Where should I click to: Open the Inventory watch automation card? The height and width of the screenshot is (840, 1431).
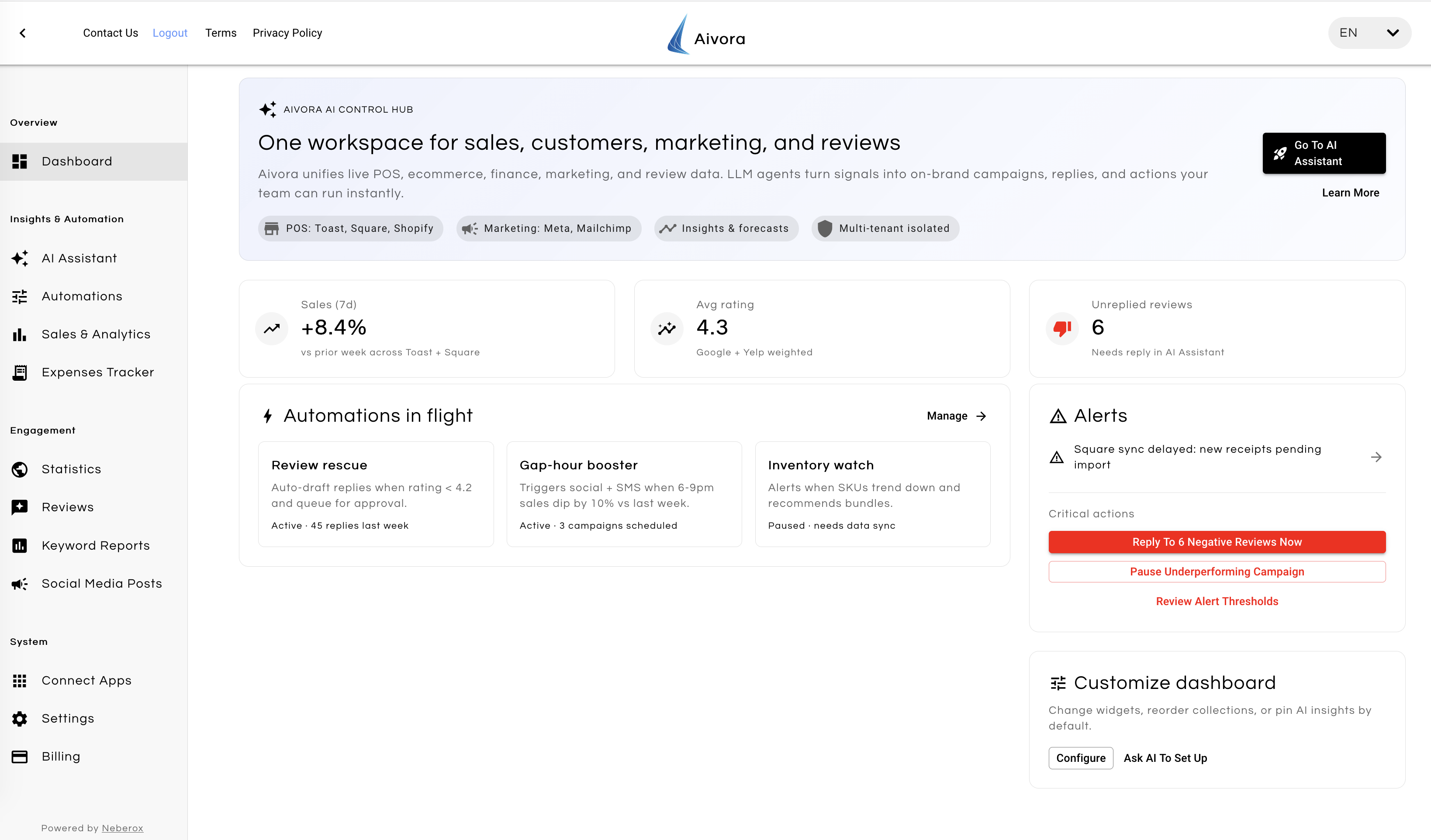click(x=872, y=494)
